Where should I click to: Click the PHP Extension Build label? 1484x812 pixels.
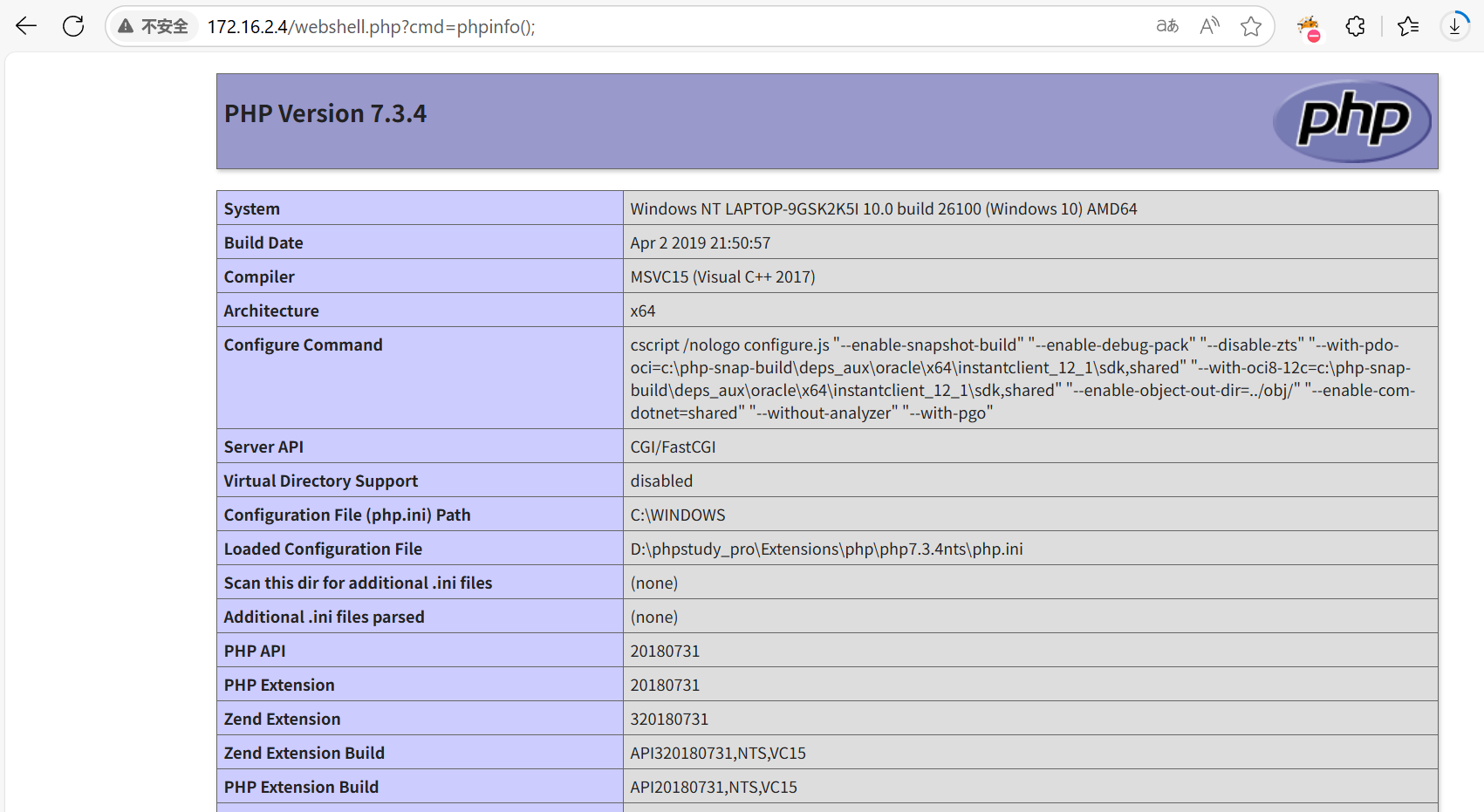pos(301,787)
